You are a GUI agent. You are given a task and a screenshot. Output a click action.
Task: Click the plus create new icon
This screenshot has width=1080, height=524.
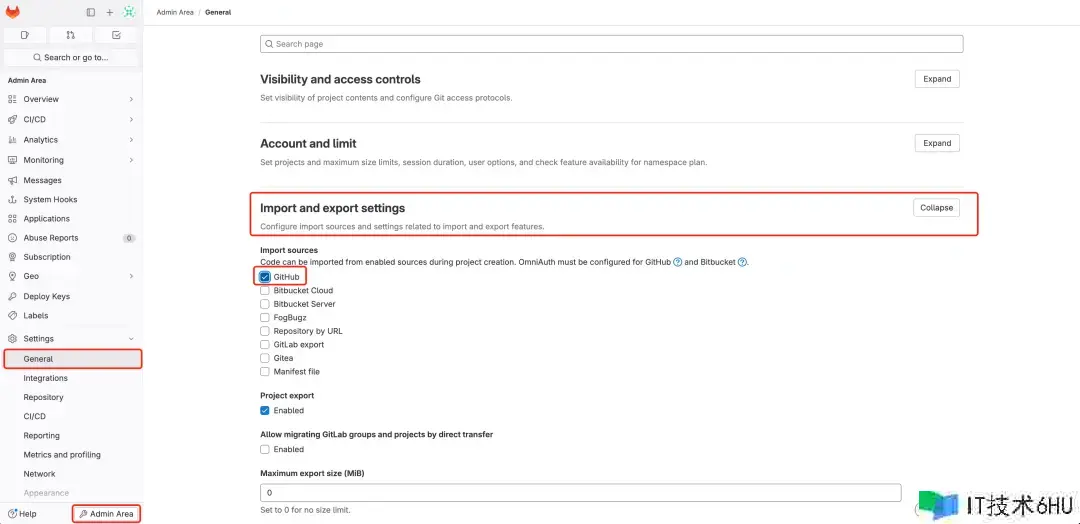pyautogui.click(x=109, y=12)
